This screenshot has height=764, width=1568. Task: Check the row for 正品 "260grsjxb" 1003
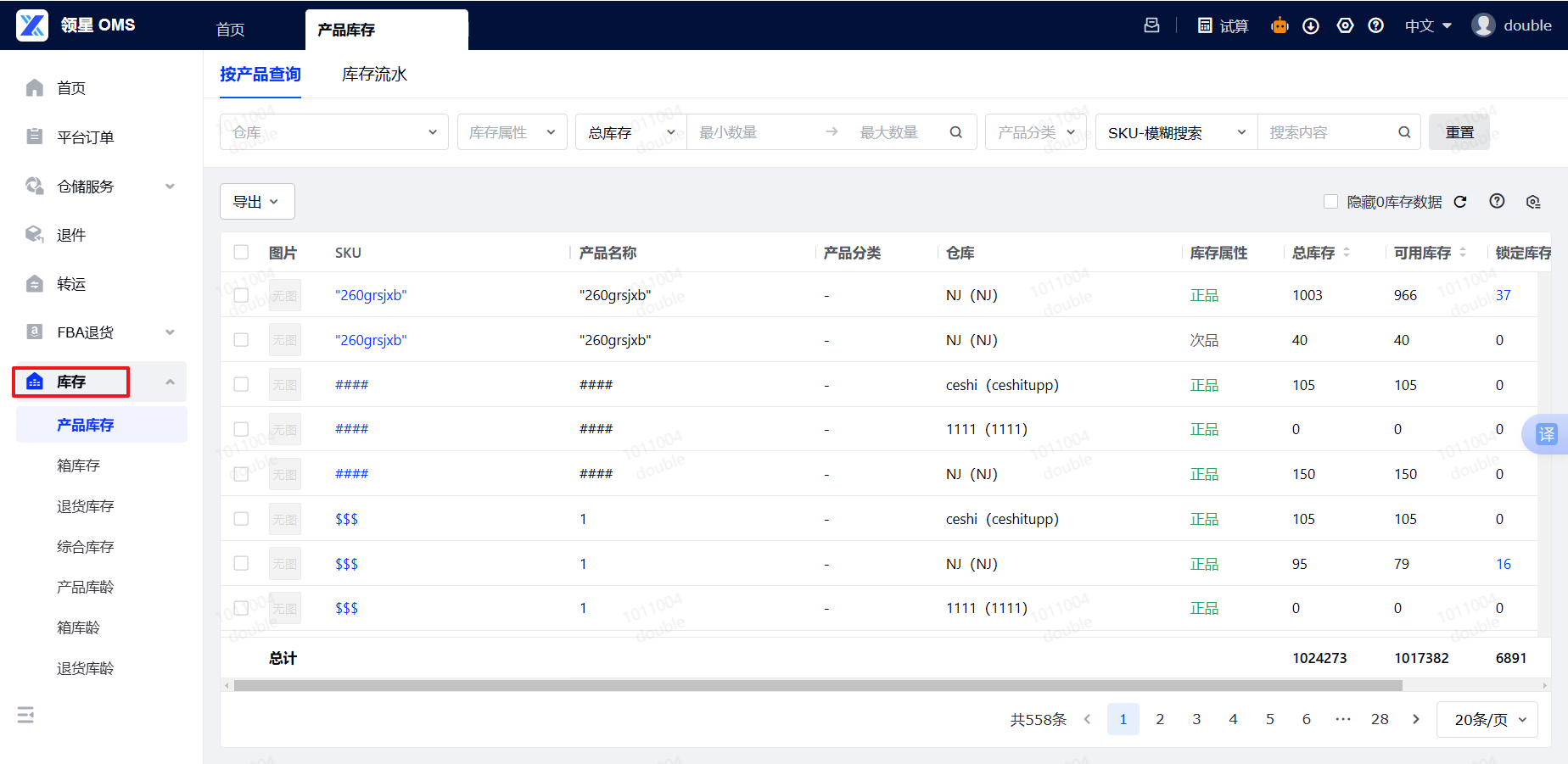pyautogui.click(x=241, y=295)
